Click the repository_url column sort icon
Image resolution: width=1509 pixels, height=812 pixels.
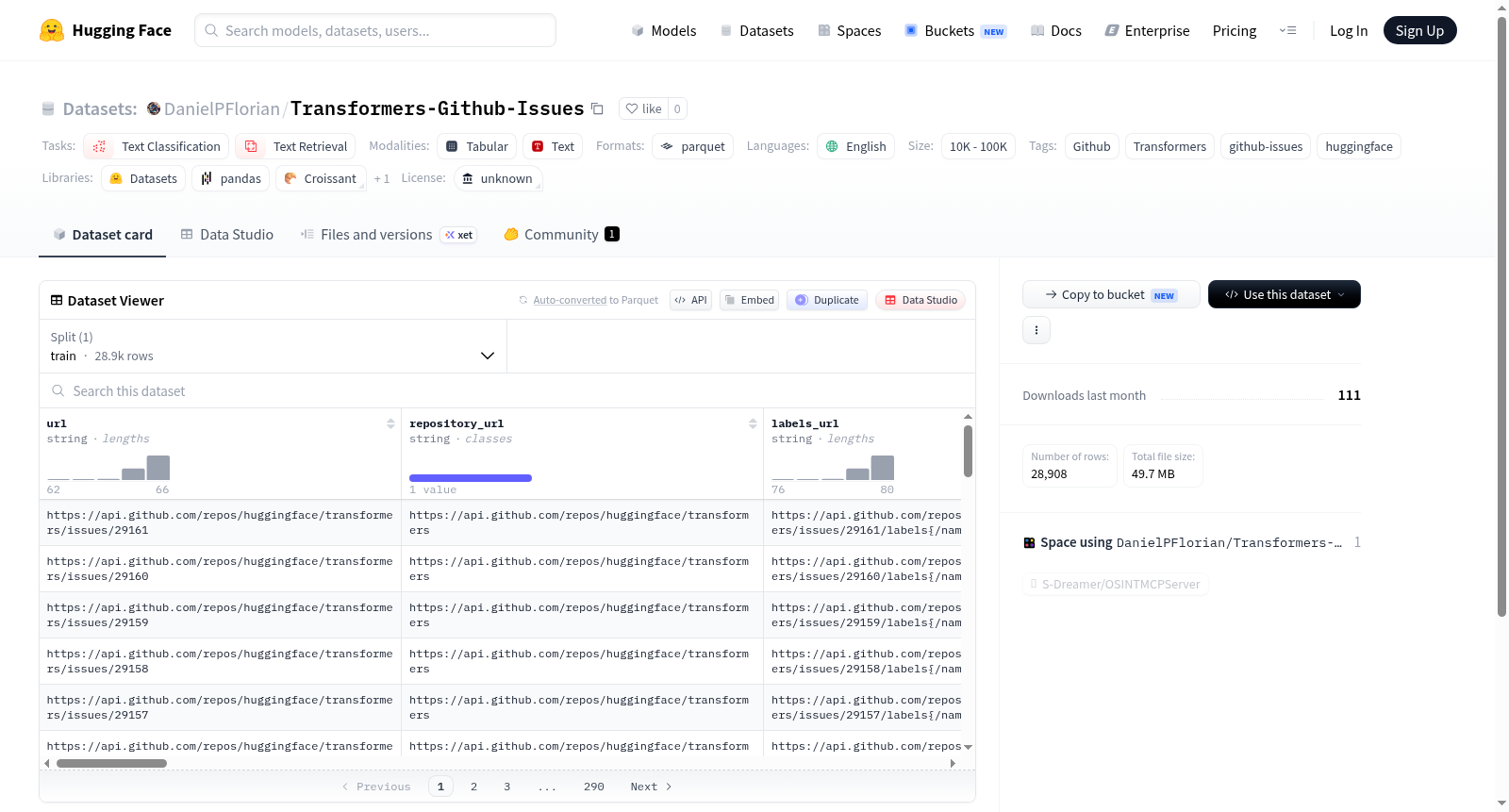point(753,423)
